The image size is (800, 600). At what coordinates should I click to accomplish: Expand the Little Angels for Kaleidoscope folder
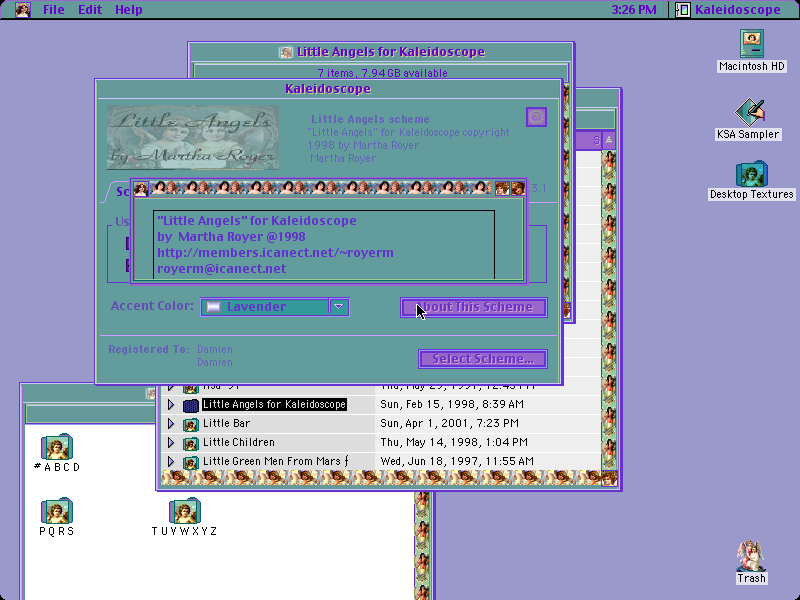tap(171, 405)
